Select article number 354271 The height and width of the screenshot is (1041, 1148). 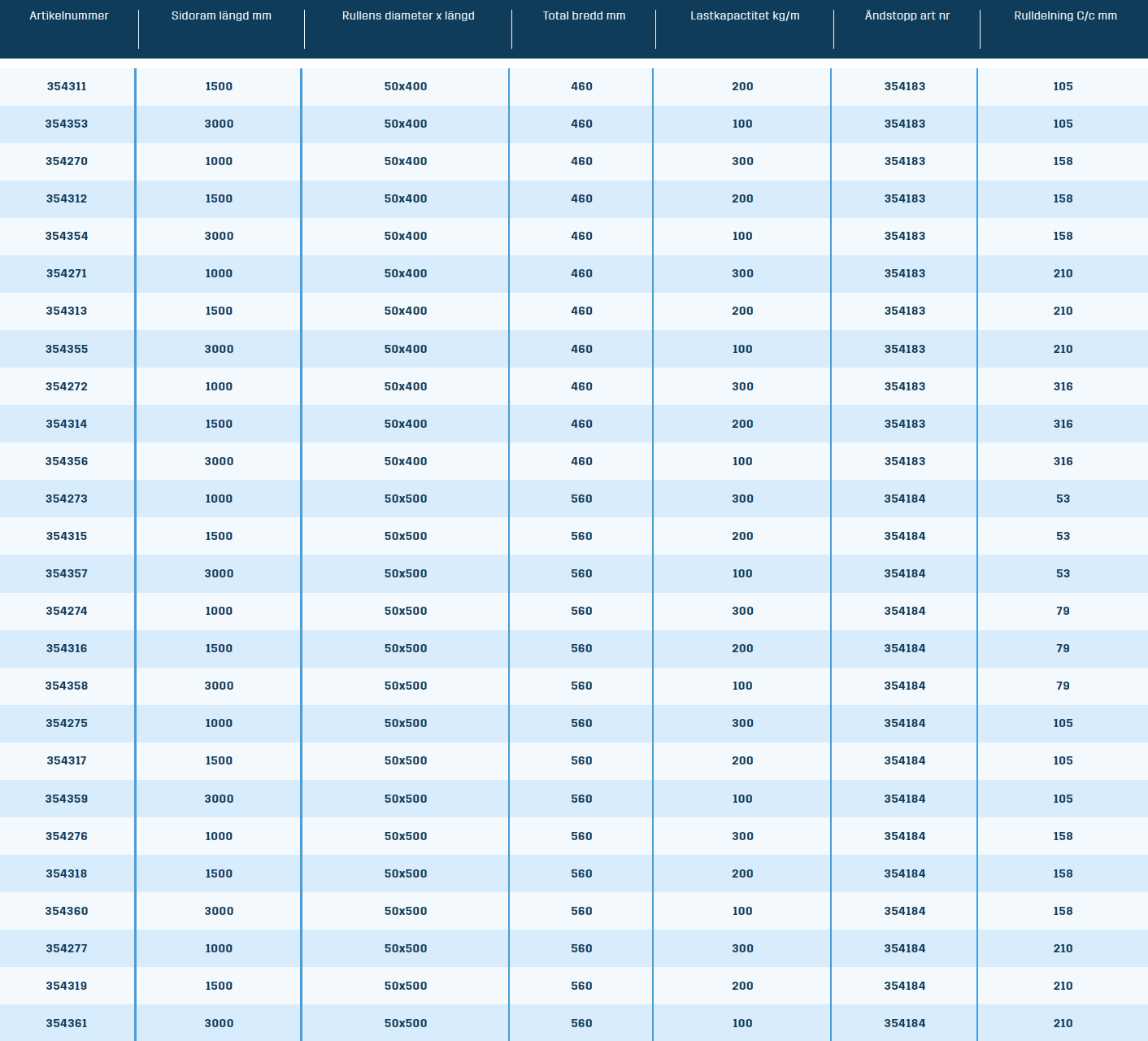[x=67, y=273]
